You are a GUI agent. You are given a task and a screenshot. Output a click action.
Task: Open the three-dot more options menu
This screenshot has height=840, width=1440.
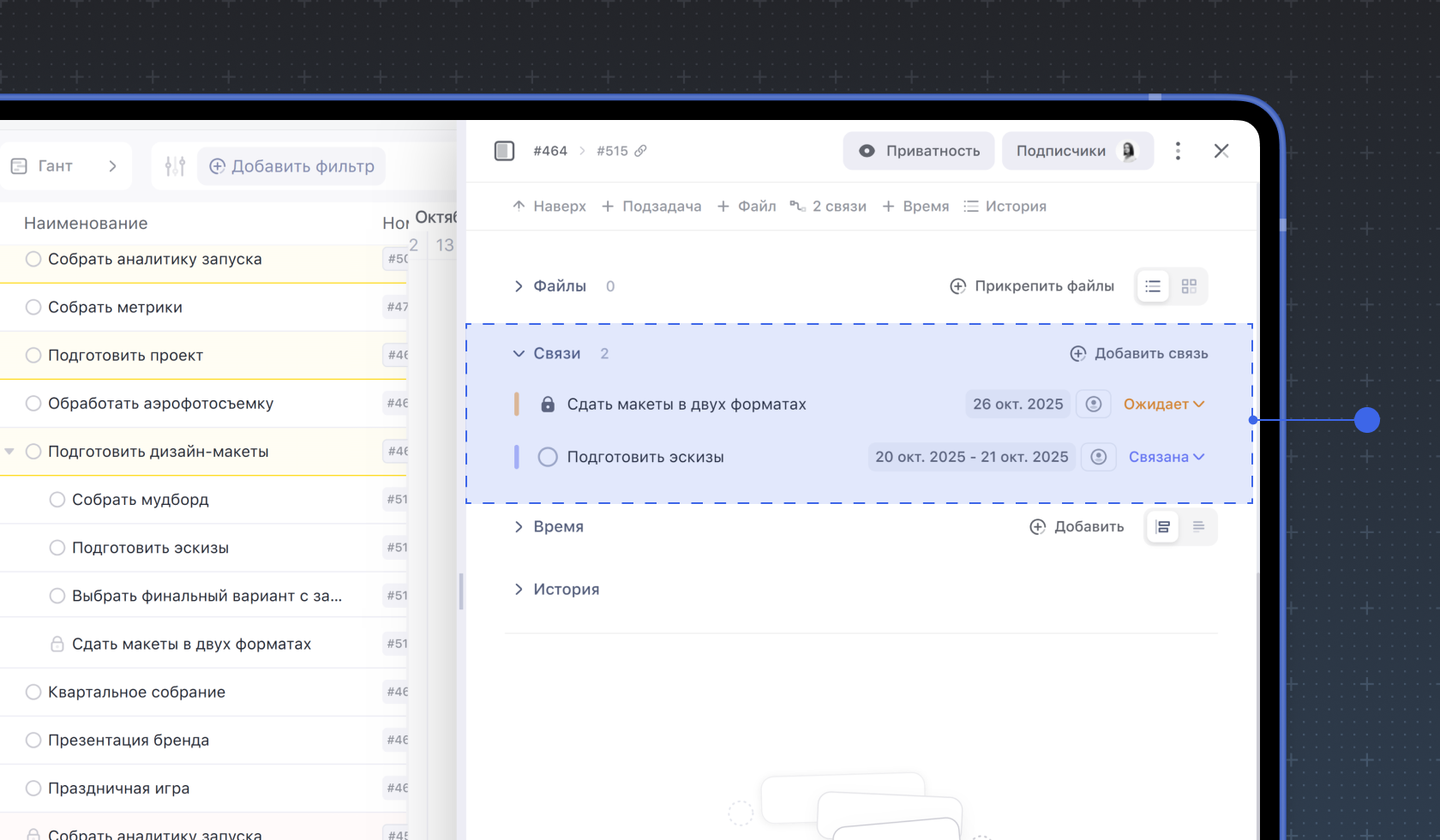click(x=1178, y=151)
